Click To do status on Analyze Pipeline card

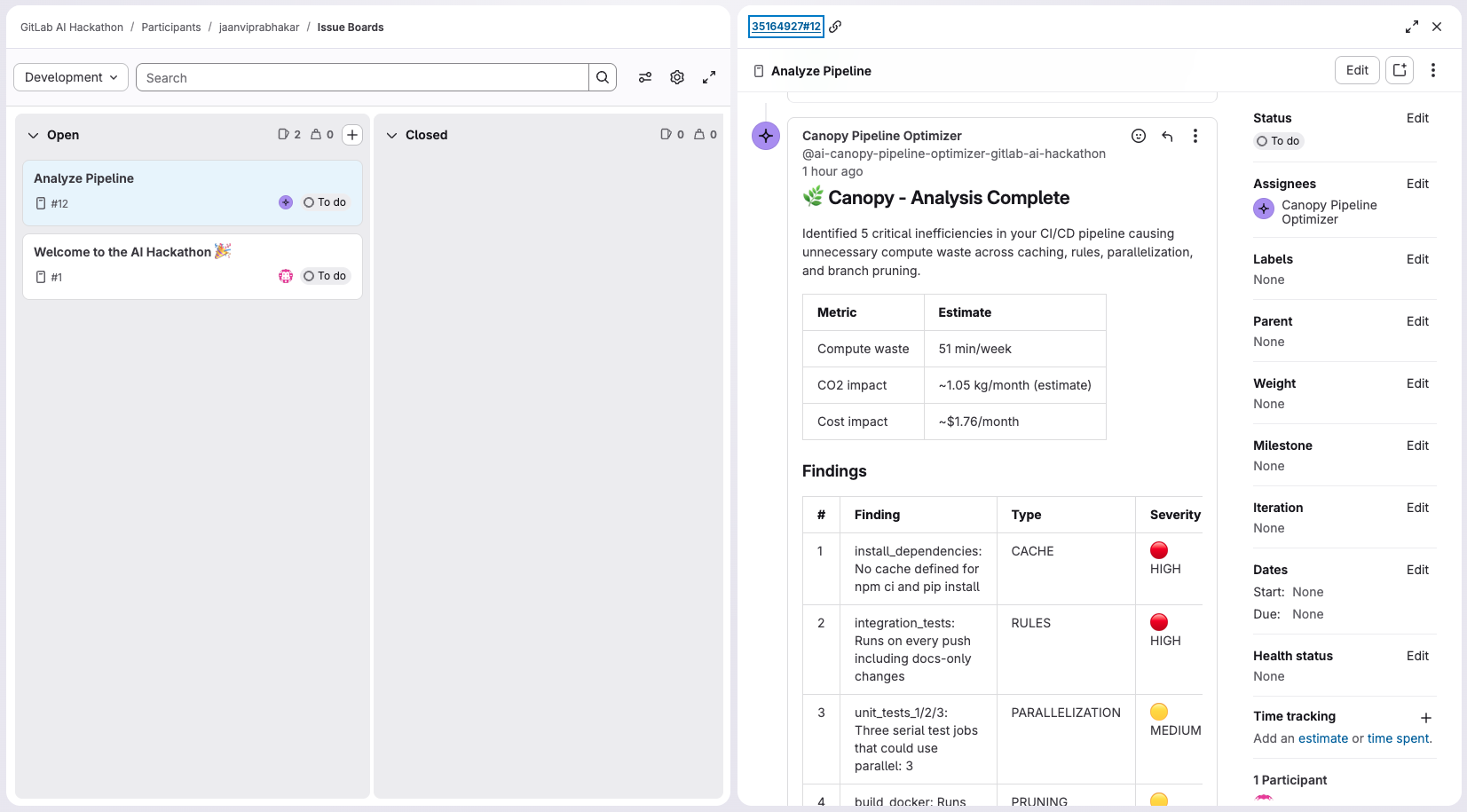tap(325, 202)
